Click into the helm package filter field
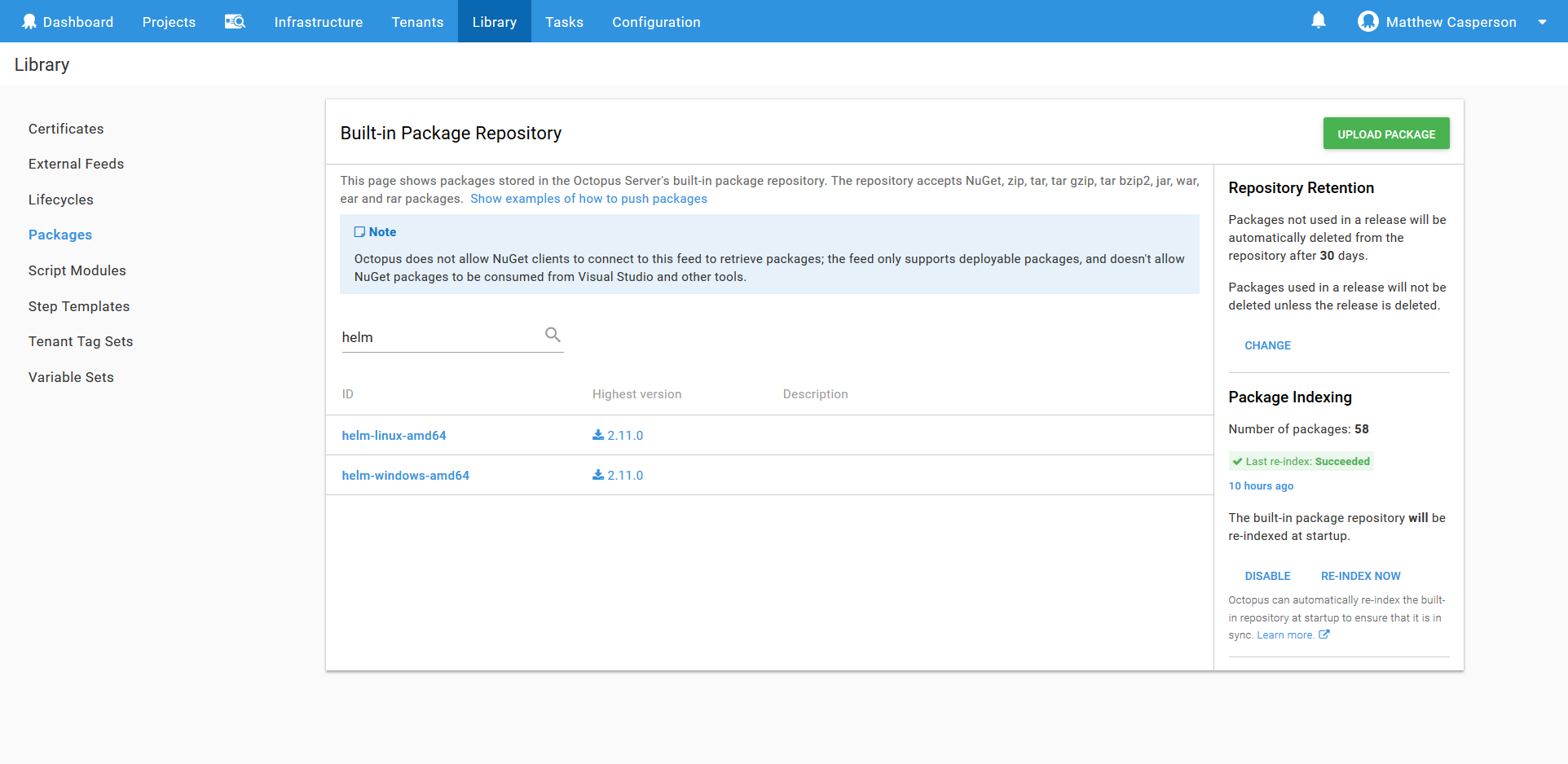 click(x=440, y=337)
